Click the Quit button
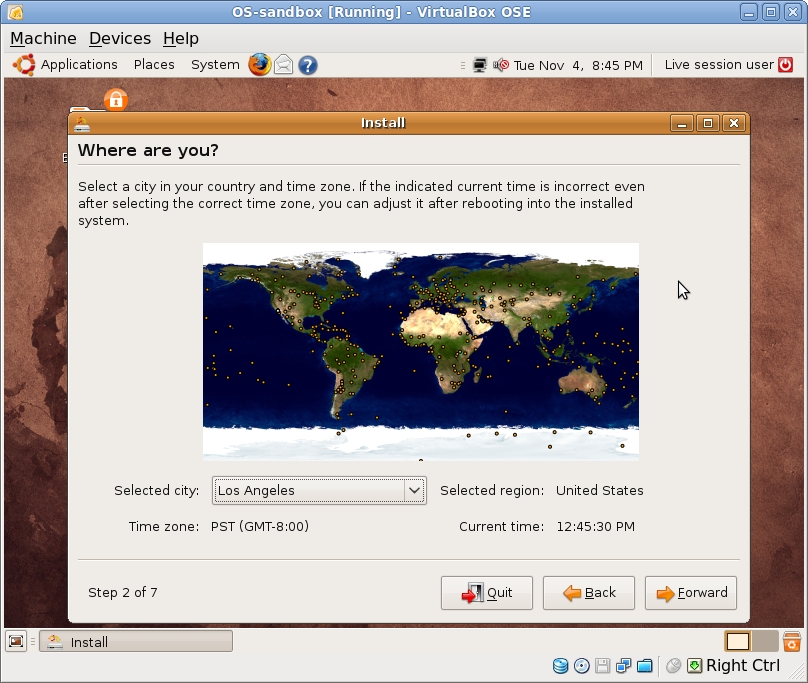The image size is (808, 683). coord(486,593)
